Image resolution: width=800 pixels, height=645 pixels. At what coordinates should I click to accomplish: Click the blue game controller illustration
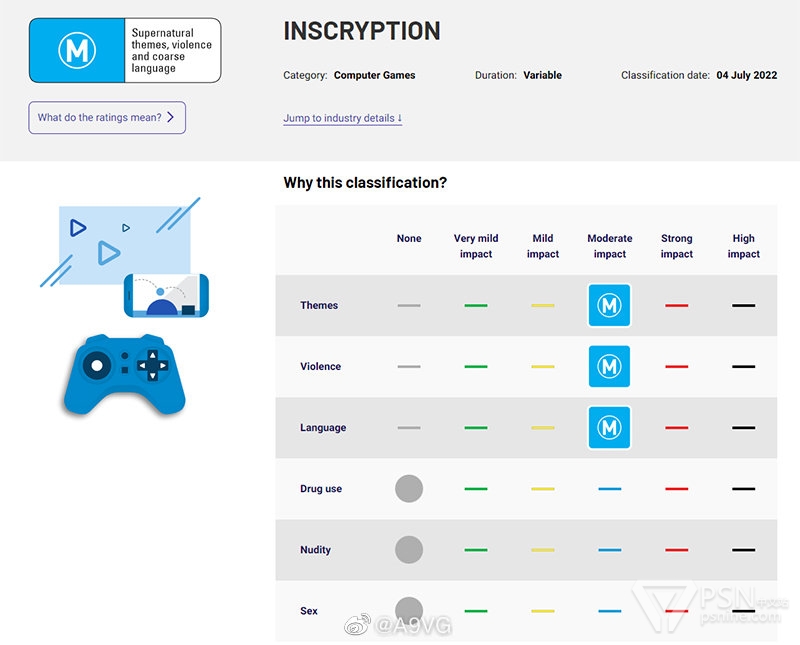pyautogui.click(x=125, y=375)
